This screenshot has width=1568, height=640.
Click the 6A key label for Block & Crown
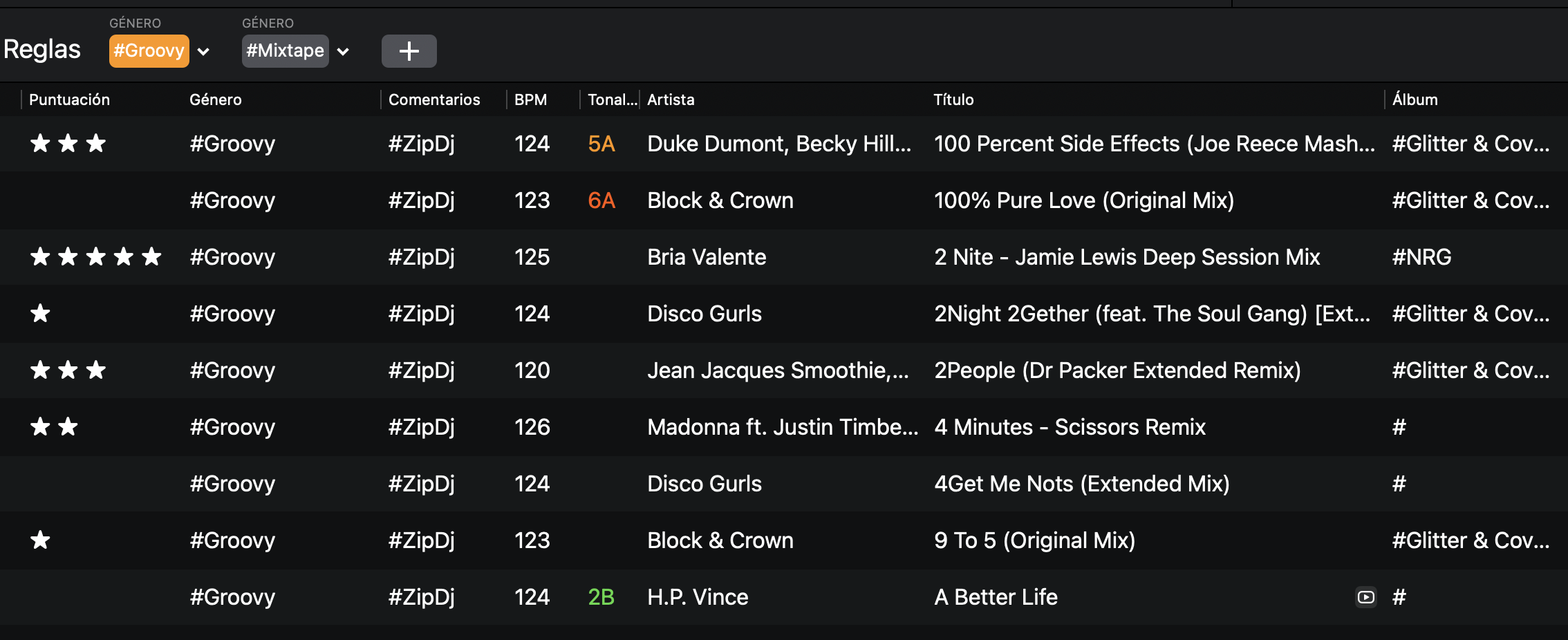(x=600, y=200)
